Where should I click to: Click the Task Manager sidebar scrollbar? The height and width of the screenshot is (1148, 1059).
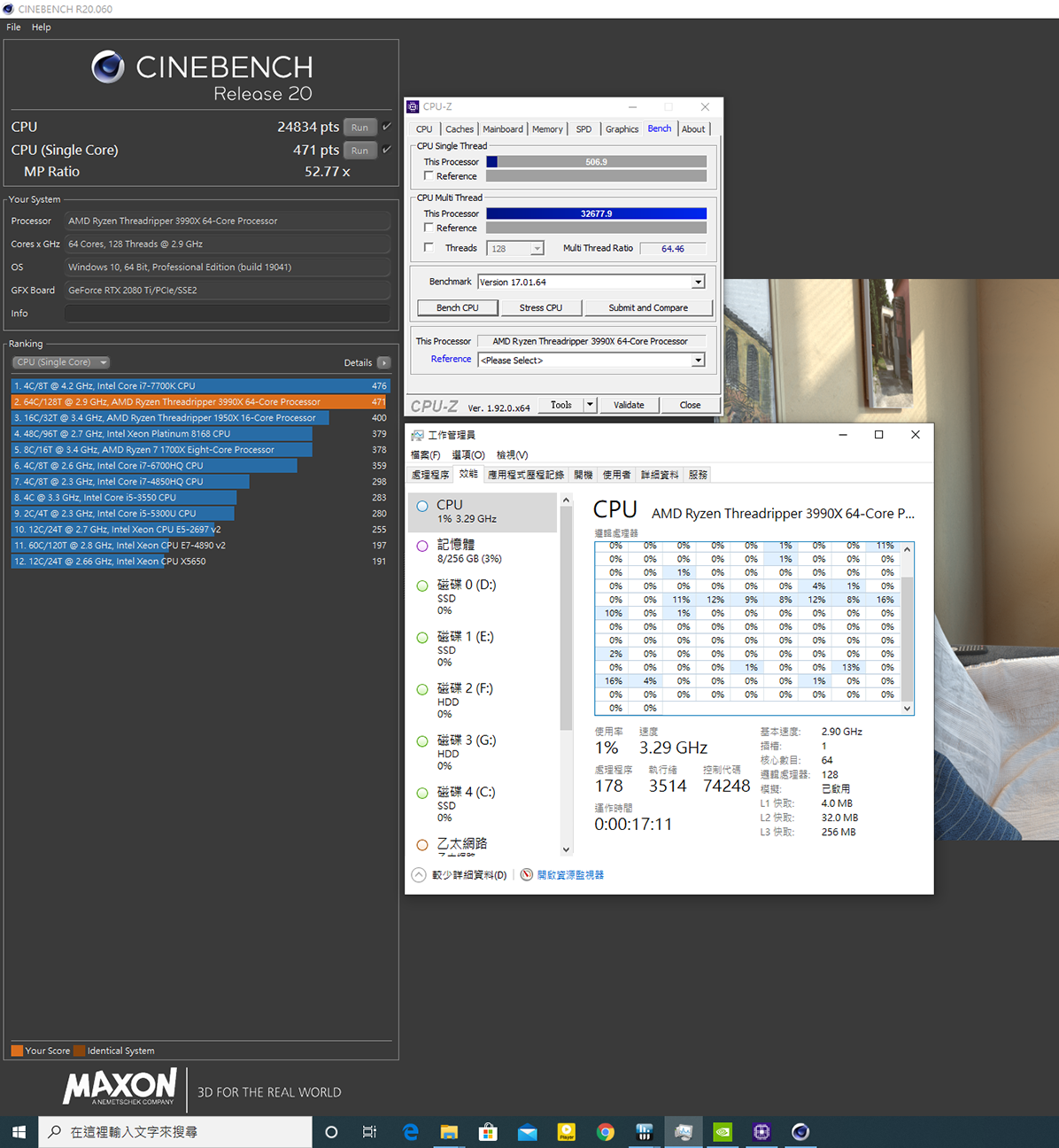pyautogui.click(x=566, y=620)
